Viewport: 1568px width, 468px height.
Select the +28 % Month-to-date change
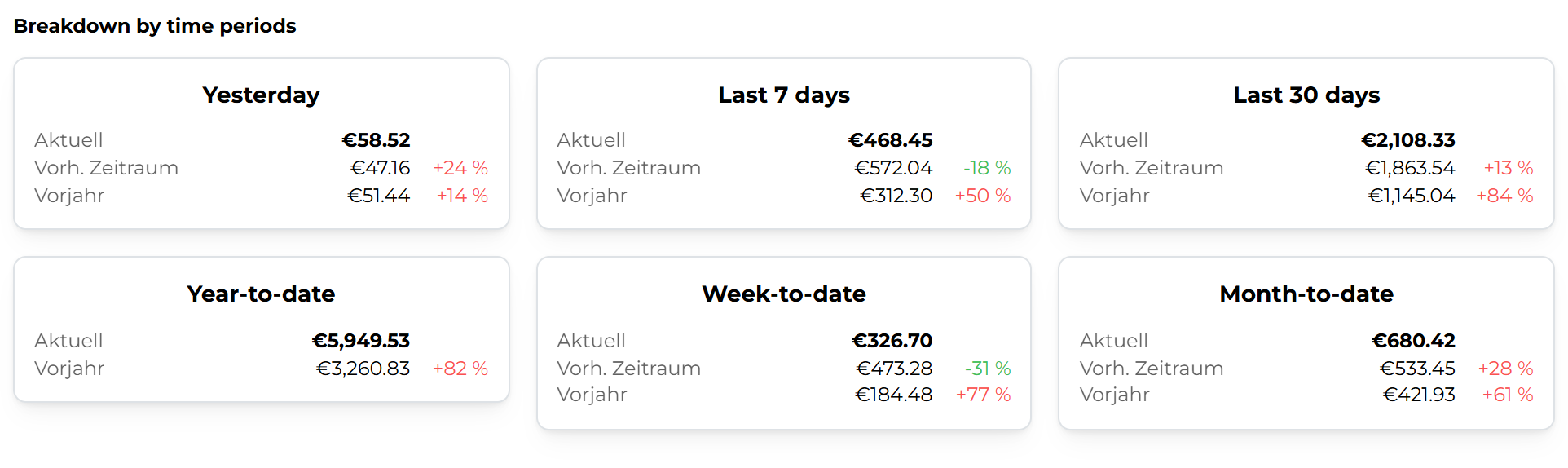click(1505, 369)
